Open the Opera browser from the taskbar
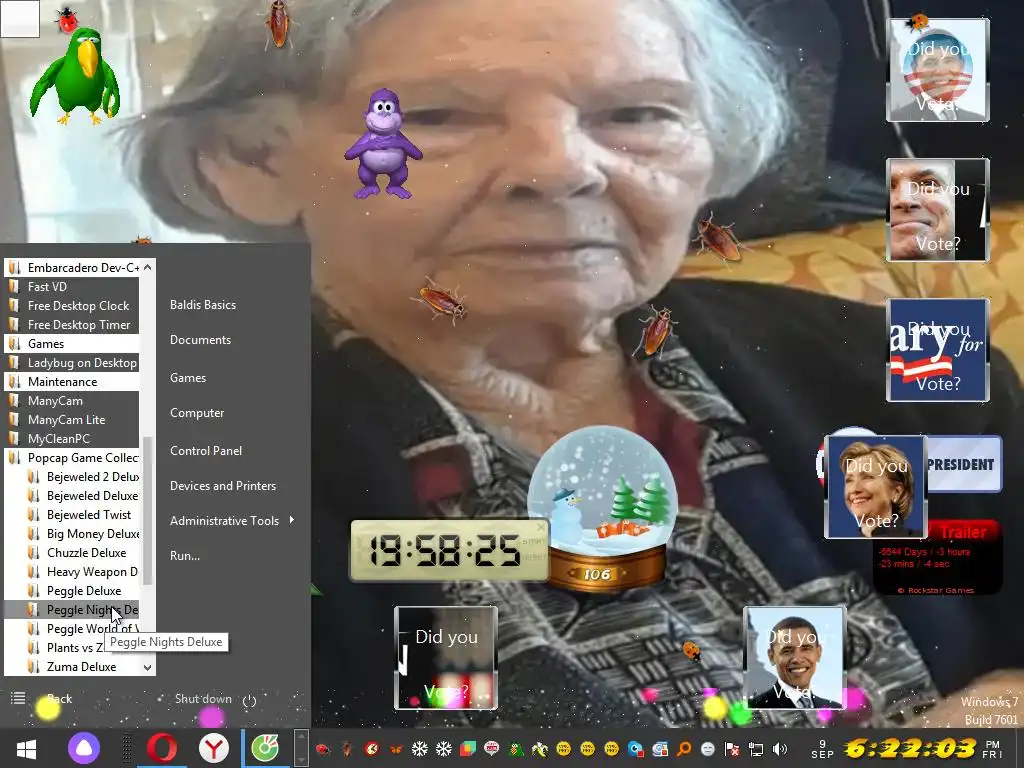 [161, 748]
